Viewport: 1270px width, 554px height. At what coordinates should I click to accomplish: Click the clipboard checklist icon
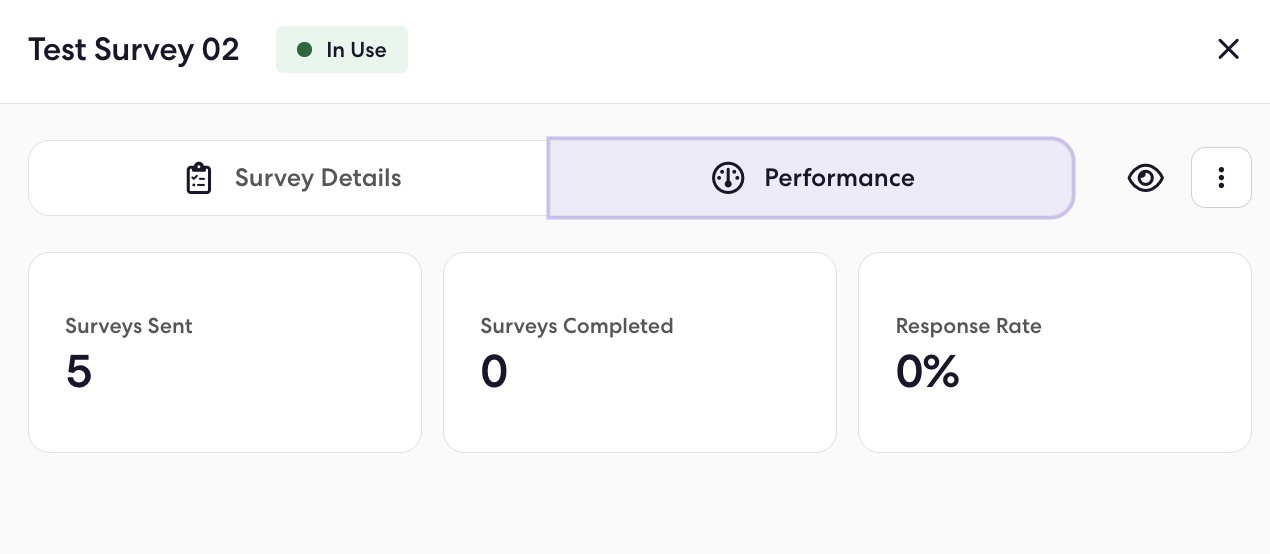pyautogui.click(x=199, y=178)
